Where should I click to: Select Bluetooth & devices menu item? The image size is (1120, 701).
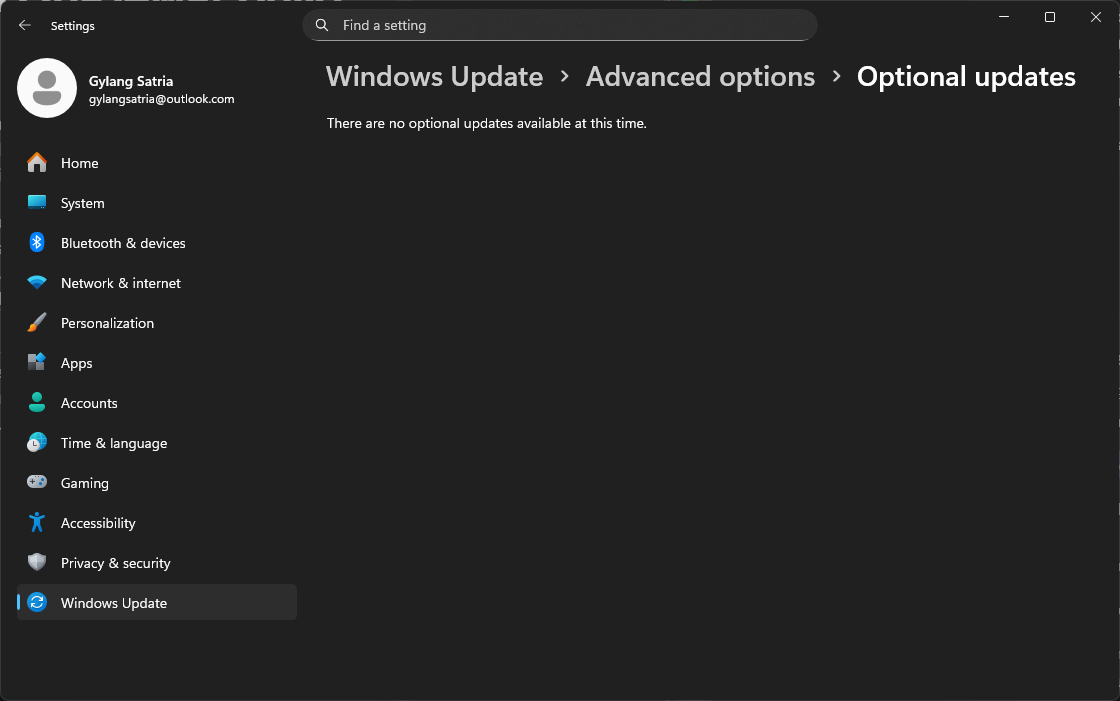click(123, 243)
